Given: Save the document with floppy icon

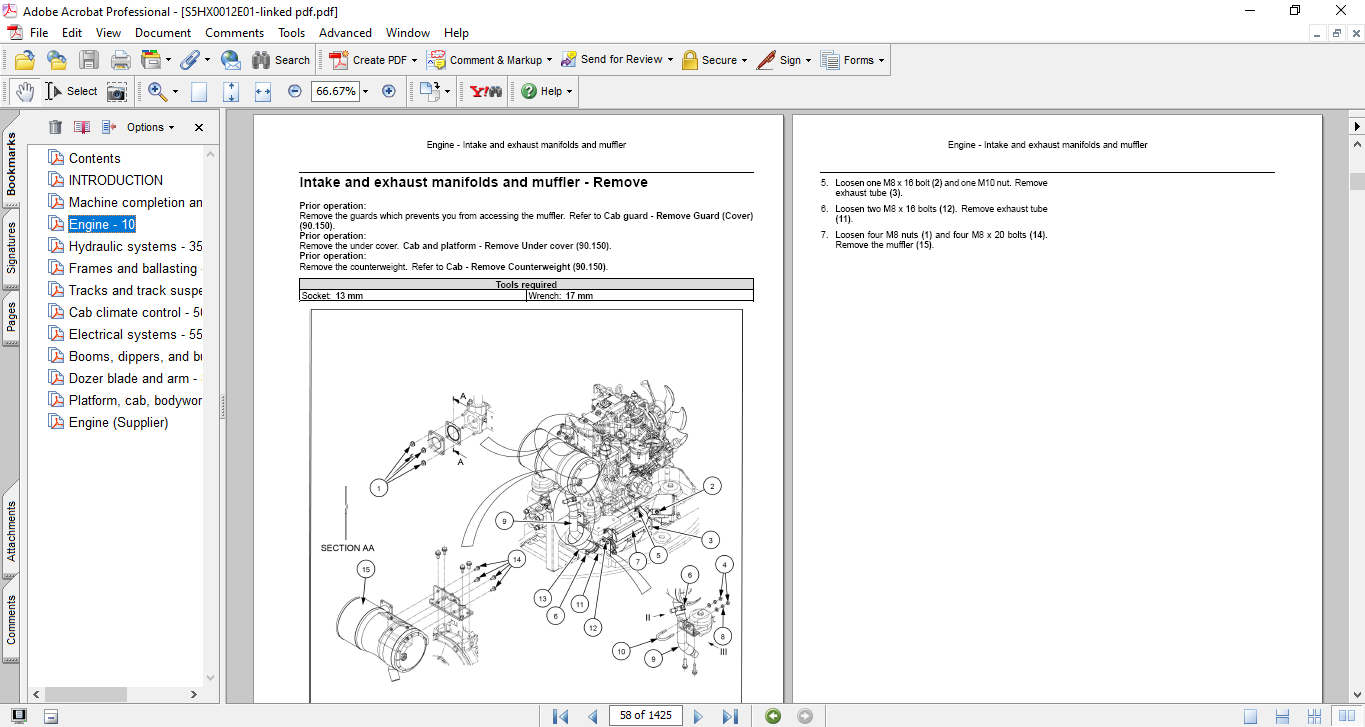Looking at the screenshot, I should [89, 60].
